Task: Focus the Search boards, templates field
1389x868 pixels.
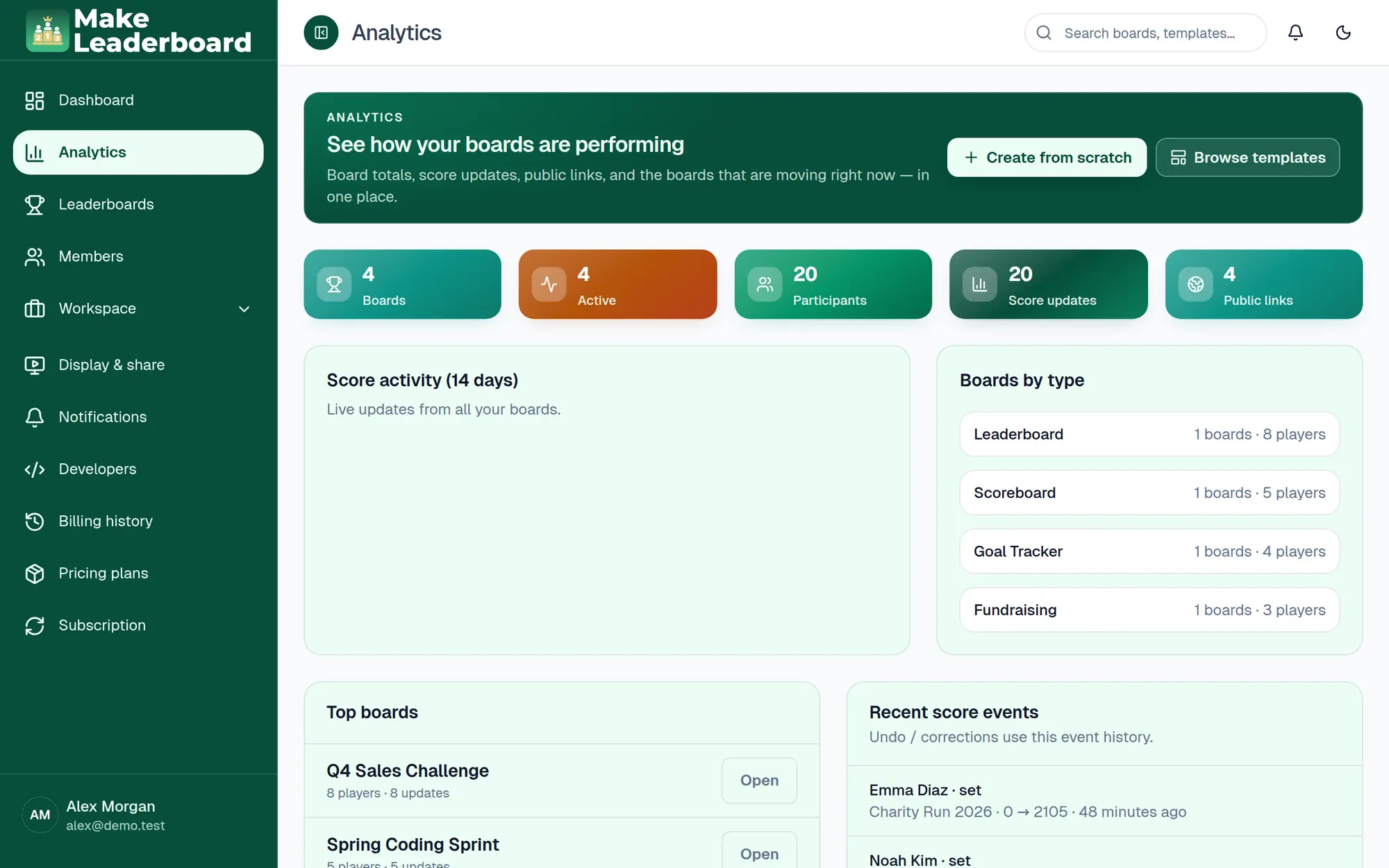Action: point(1145,33)
